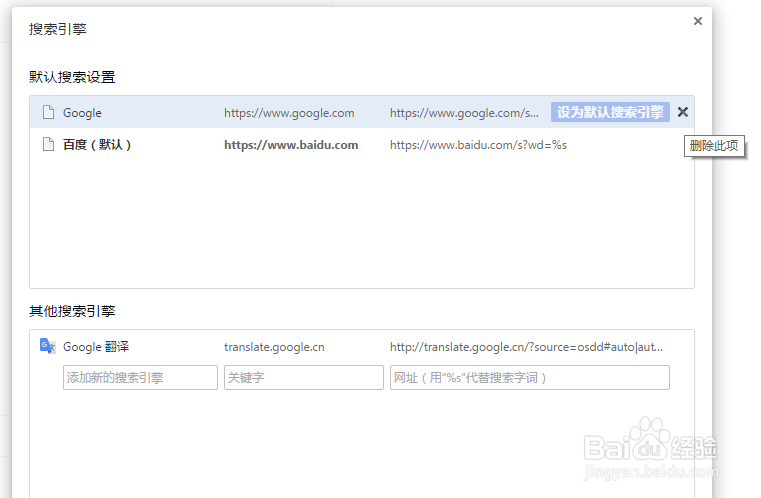This screenshot has width=761, height=498.
Task: Click keyword https://www.google.com
Action: [x=289, y=113]
